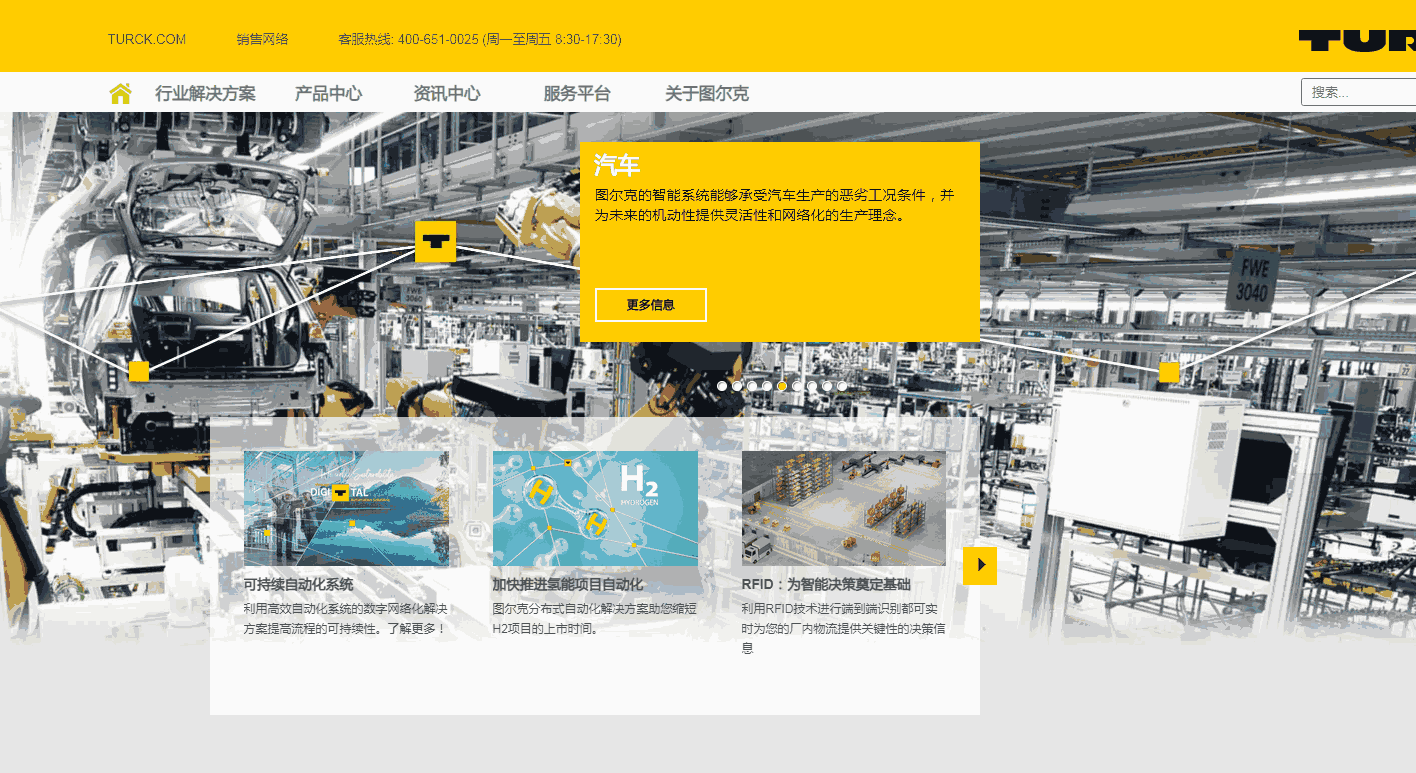The width and height of the screenshot is (1416, 773).
Task: Click the Turck T-logo hotspot marker
Action: pyautogui.click(x=435, y=242)
